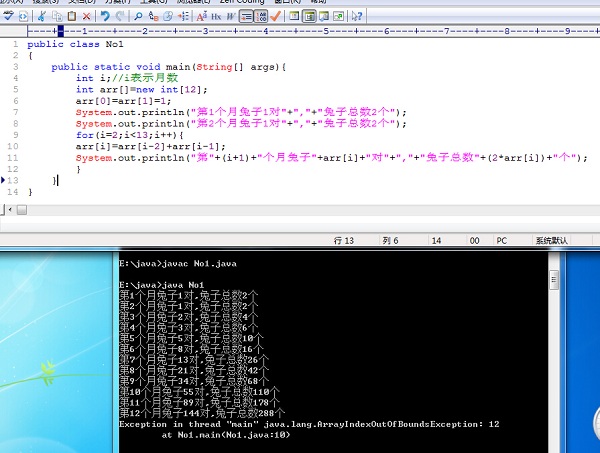Click the ruler column marker at 1
This screenshot has height=453, width=600.
(x=85, y=31)
